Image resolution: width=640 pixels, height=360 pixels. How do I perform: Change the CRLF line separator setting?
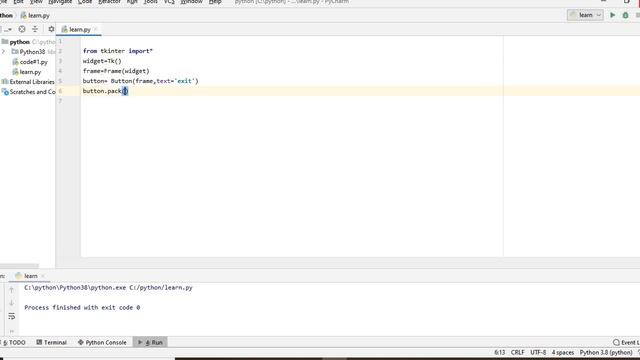click(518, 352)
